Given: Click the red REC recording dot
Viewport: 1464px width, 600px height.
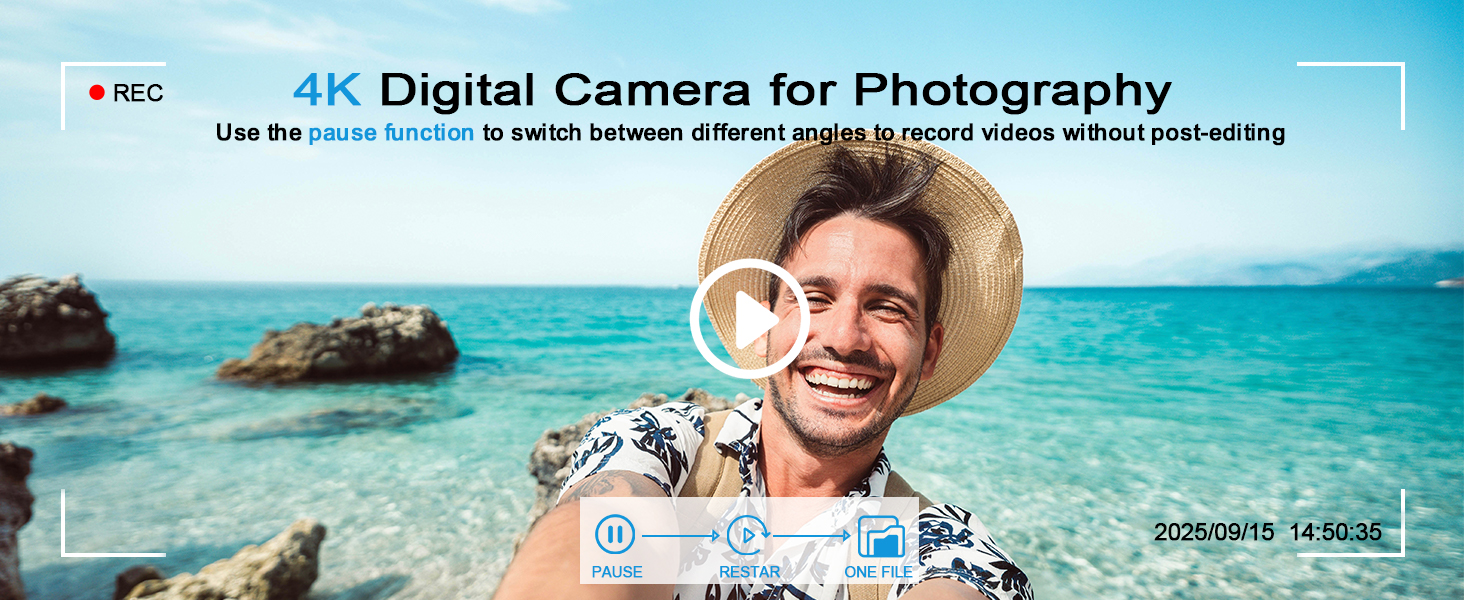Looking at the screenshot, I should coord(97,93).
